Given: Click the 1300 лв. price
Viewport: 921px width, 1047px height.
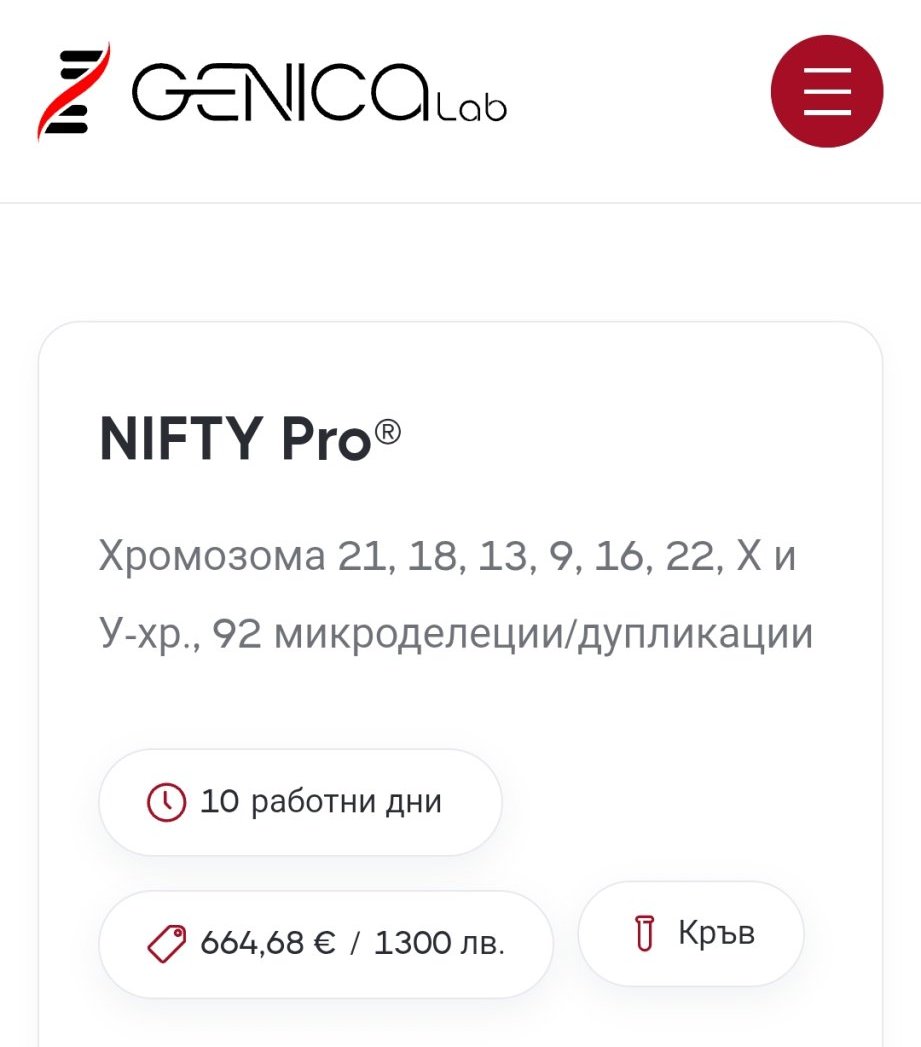Looking at the screenshot, I should point(439,943).
